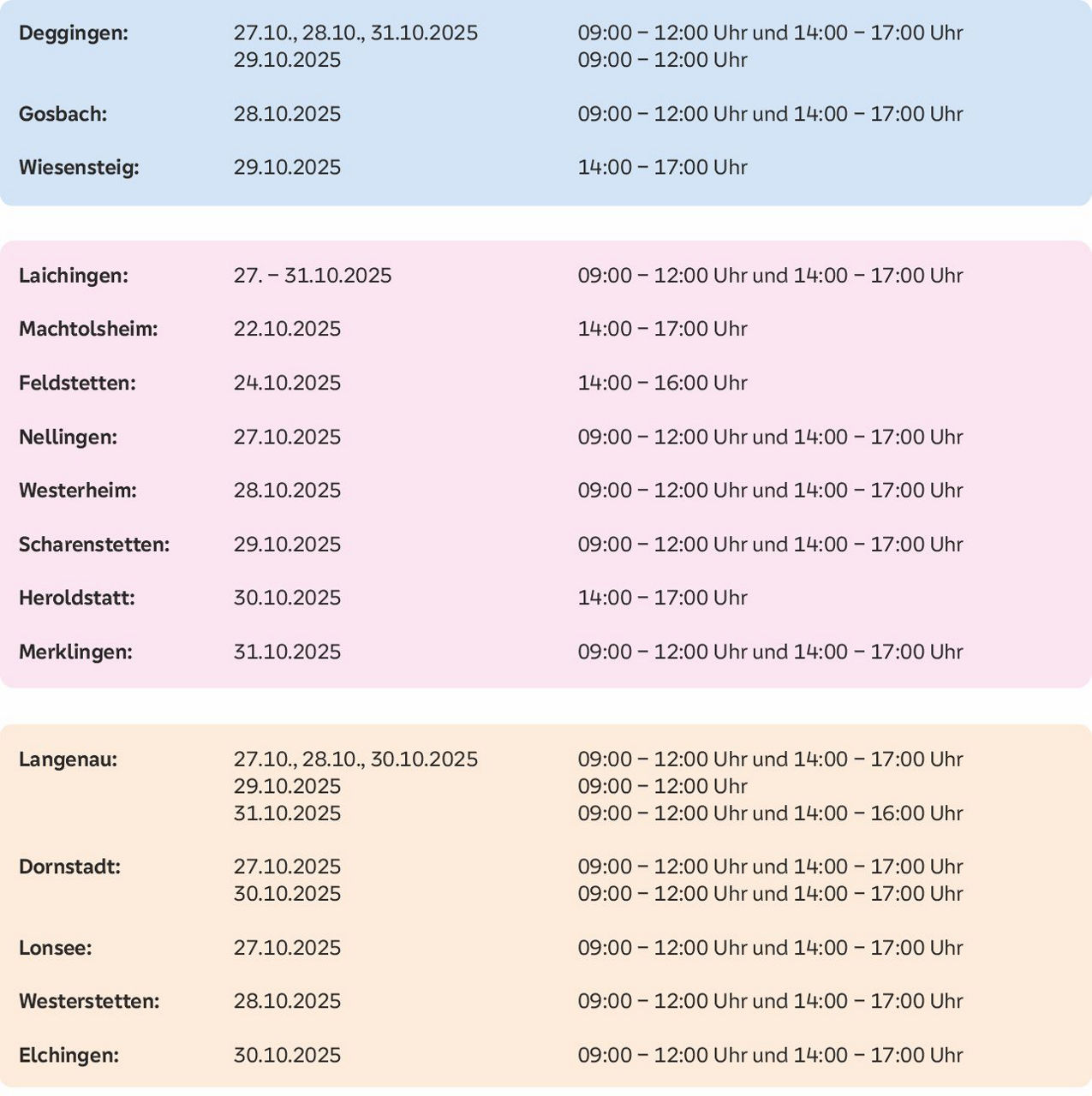Click the Laichingen date range 27. – 31.10.2025

pos(313,276)
